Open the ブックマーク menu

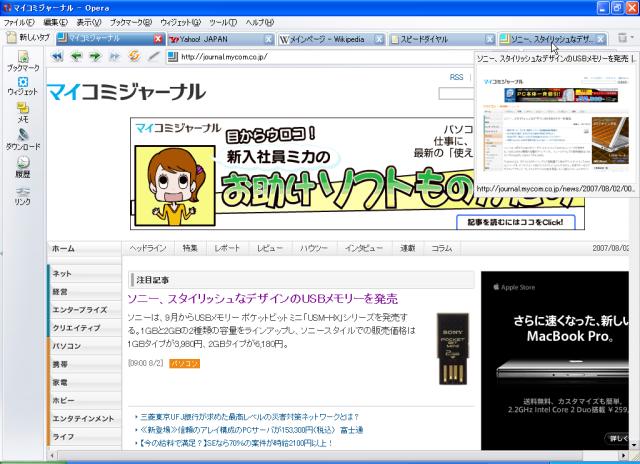[x=131, y=22]
